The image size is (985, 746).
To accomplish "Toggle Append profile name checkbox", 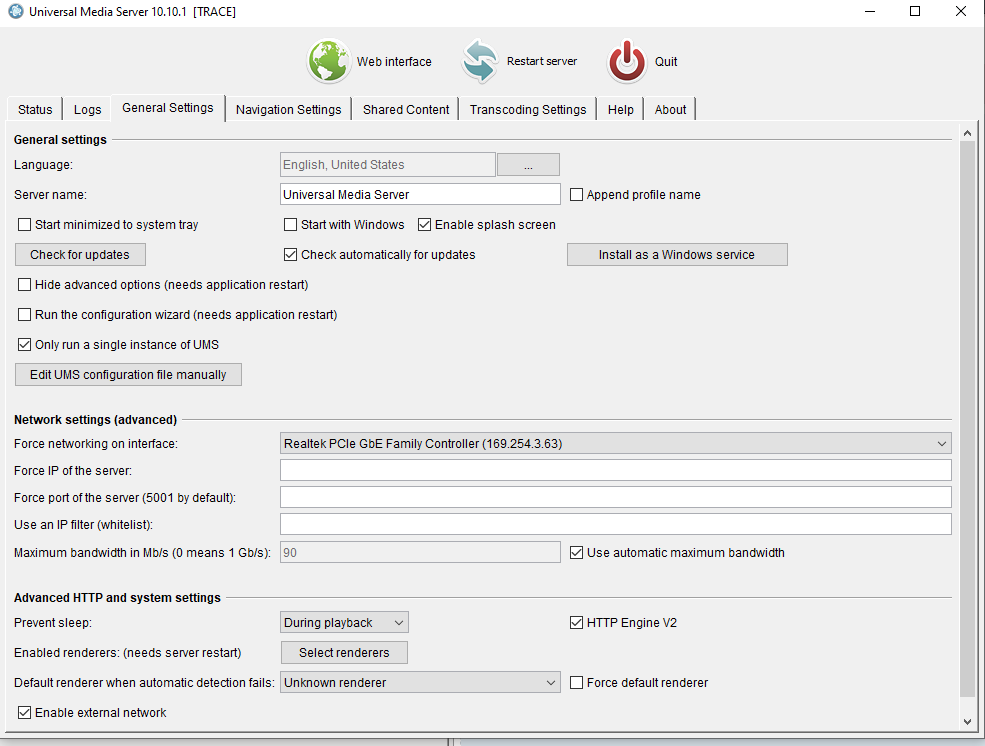I will (x=576, y=195).
